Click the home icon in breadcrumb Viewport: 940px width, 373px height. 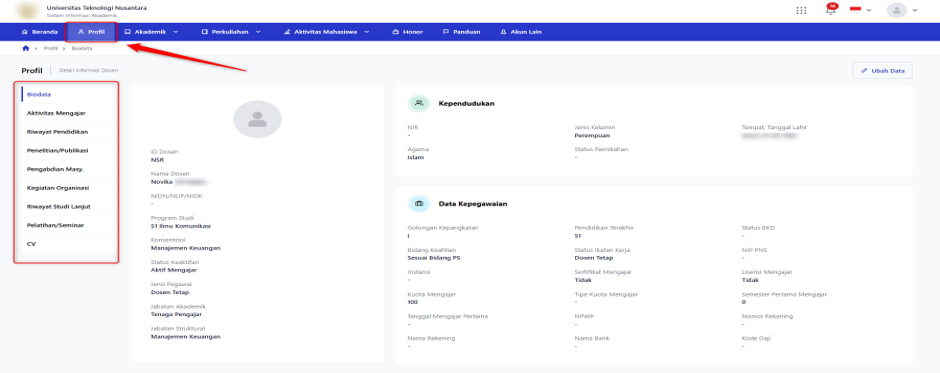point(25,48)
